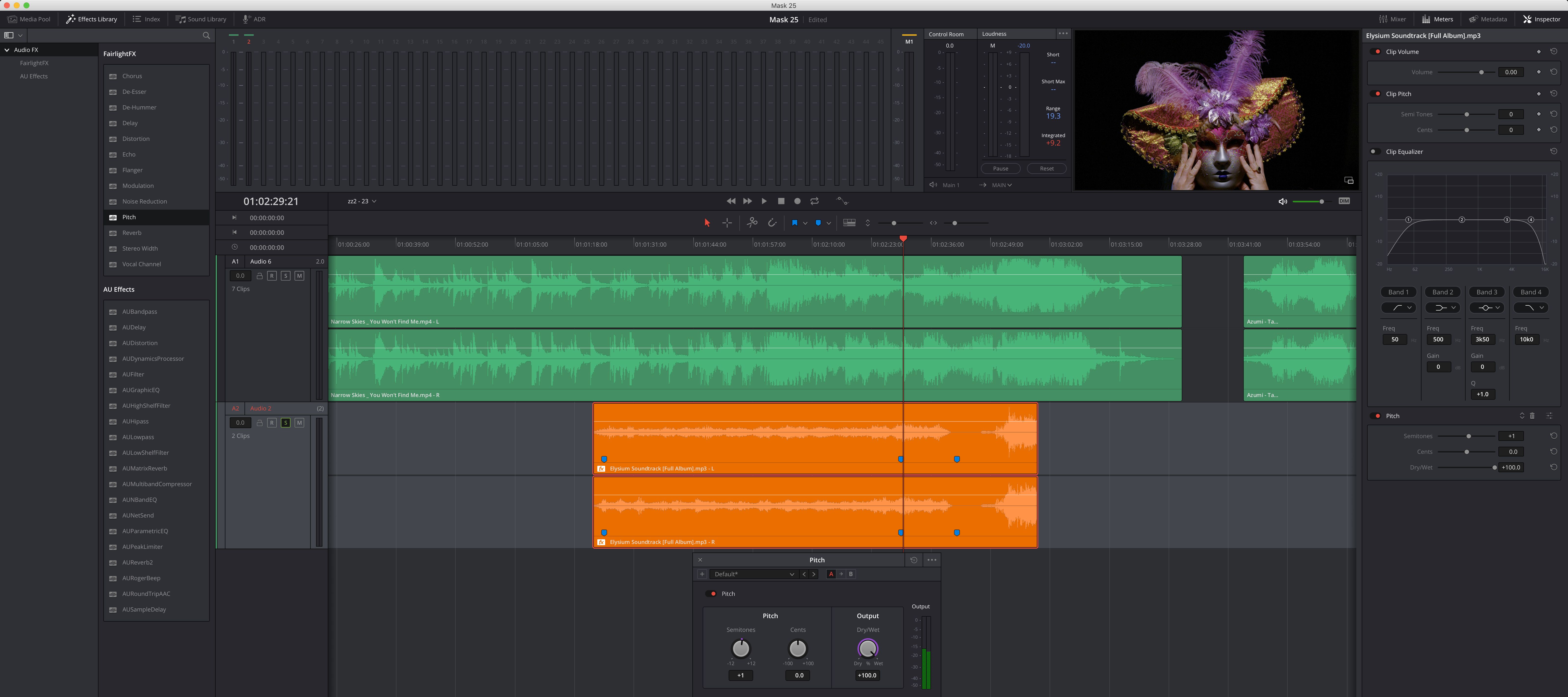Add preset with plus in Pitch window

(702, 574)
